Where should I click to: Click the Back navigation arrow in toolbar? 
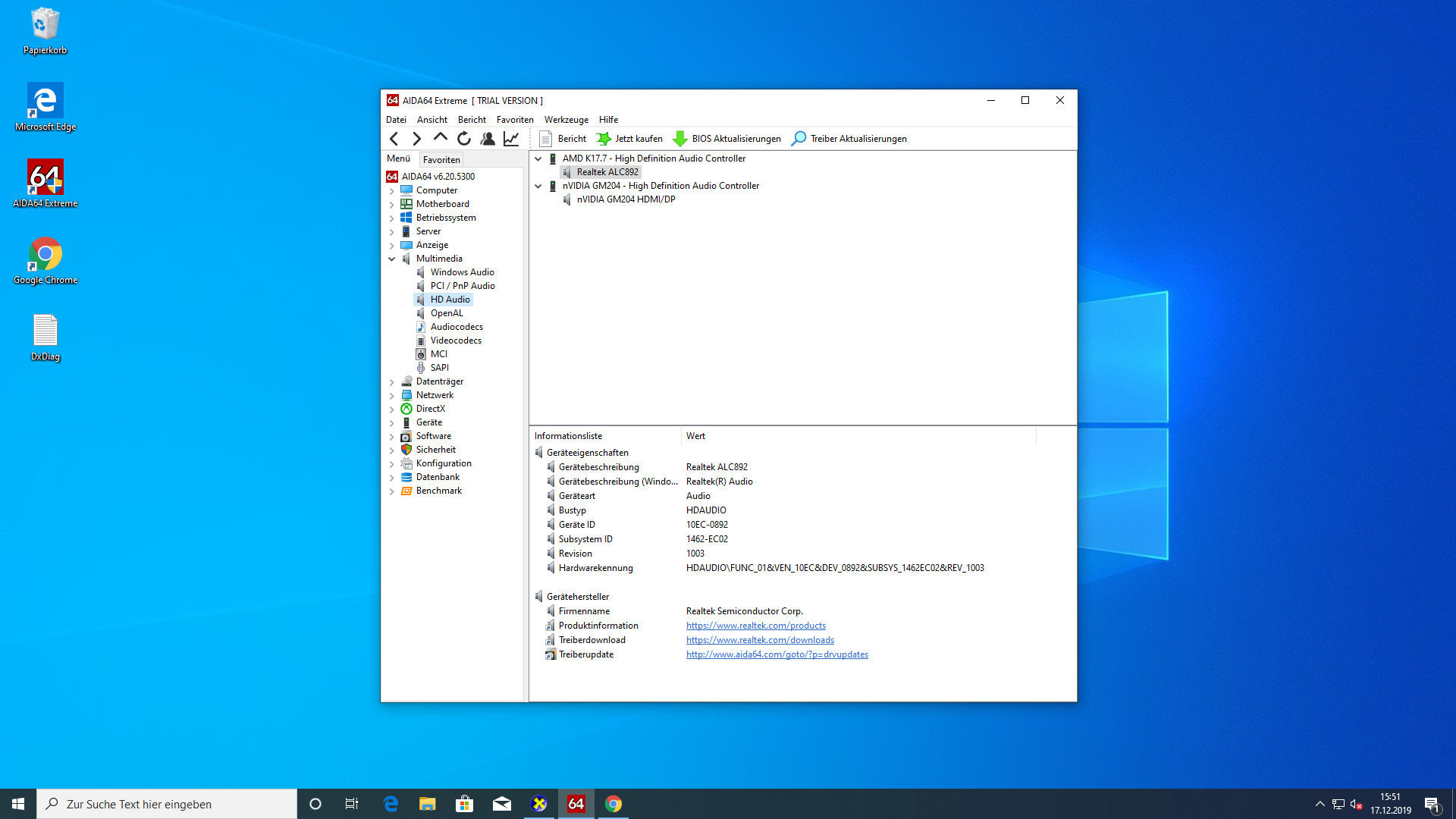pos(394,138)
